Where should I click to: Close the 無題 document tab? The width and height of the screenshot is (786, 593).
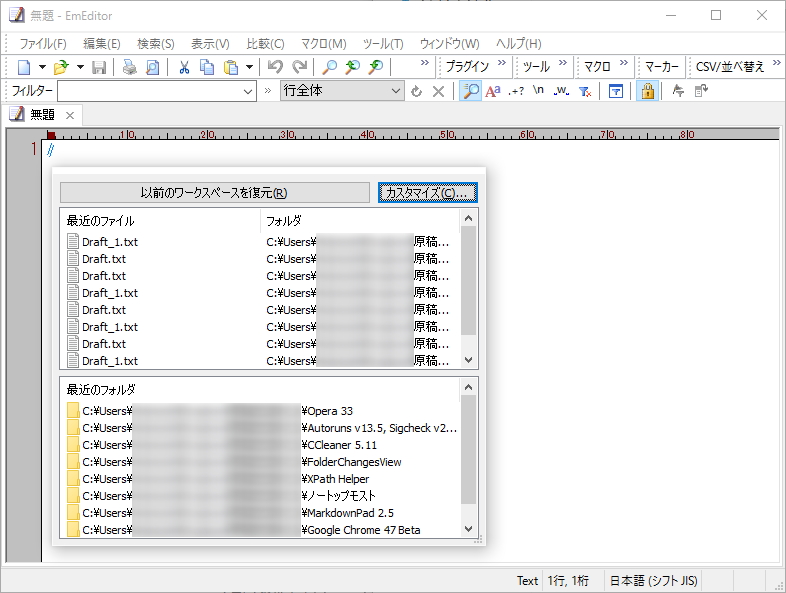pos(70,115)
